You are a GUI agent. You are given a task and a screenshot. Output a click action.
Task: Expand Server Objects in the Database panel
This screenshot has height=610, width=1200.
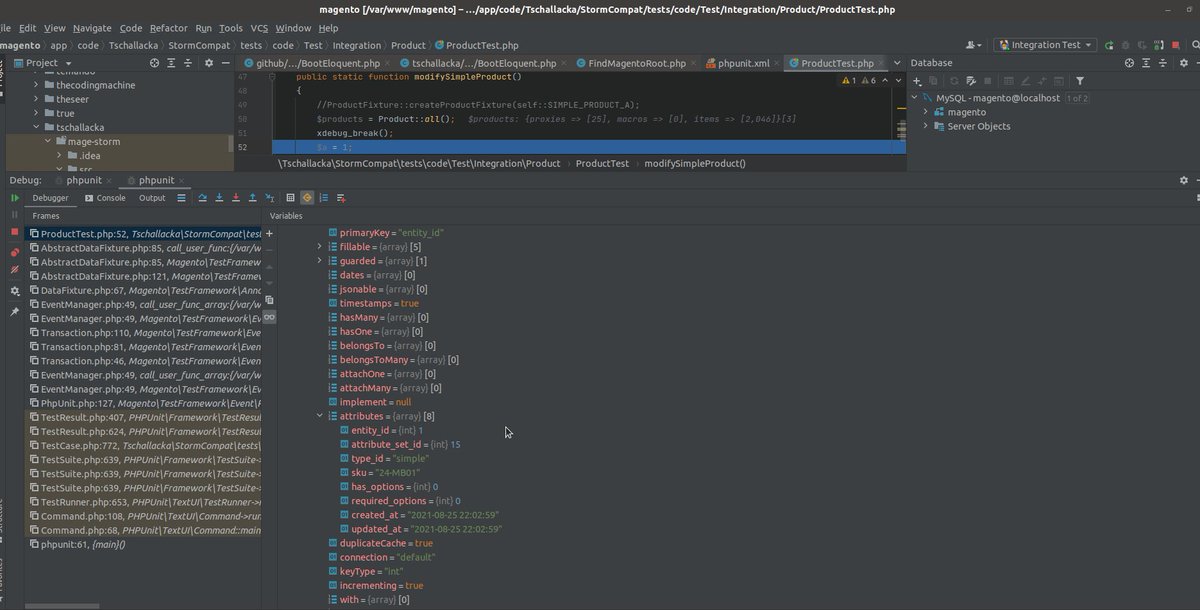coord(926,126)
